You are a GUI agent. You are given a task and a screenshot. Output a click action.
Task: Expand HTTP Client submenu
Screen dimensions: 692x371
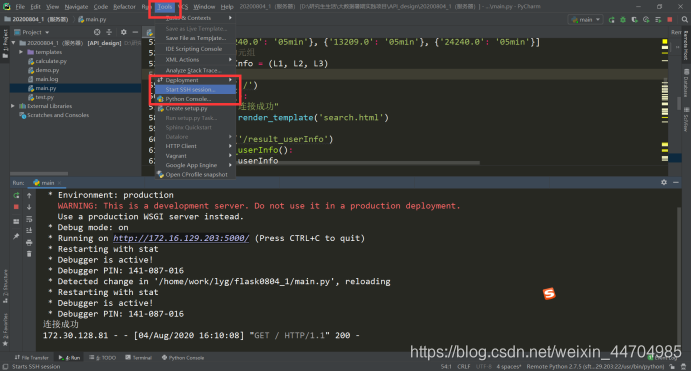point(196,146)
